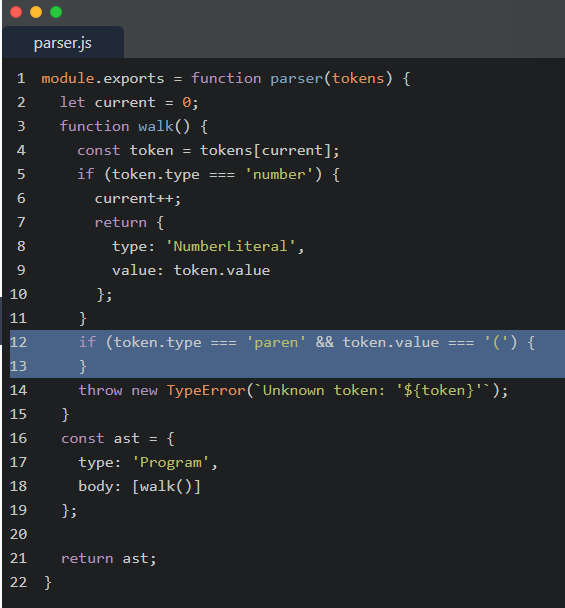
Task: Click the '0' number literal on line 2
Action: tap(187, 103)
